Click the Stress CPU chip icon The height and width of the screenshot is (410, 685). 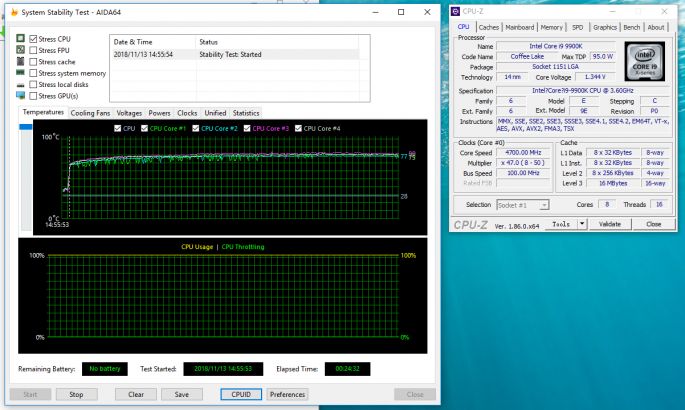coord(20,39)
